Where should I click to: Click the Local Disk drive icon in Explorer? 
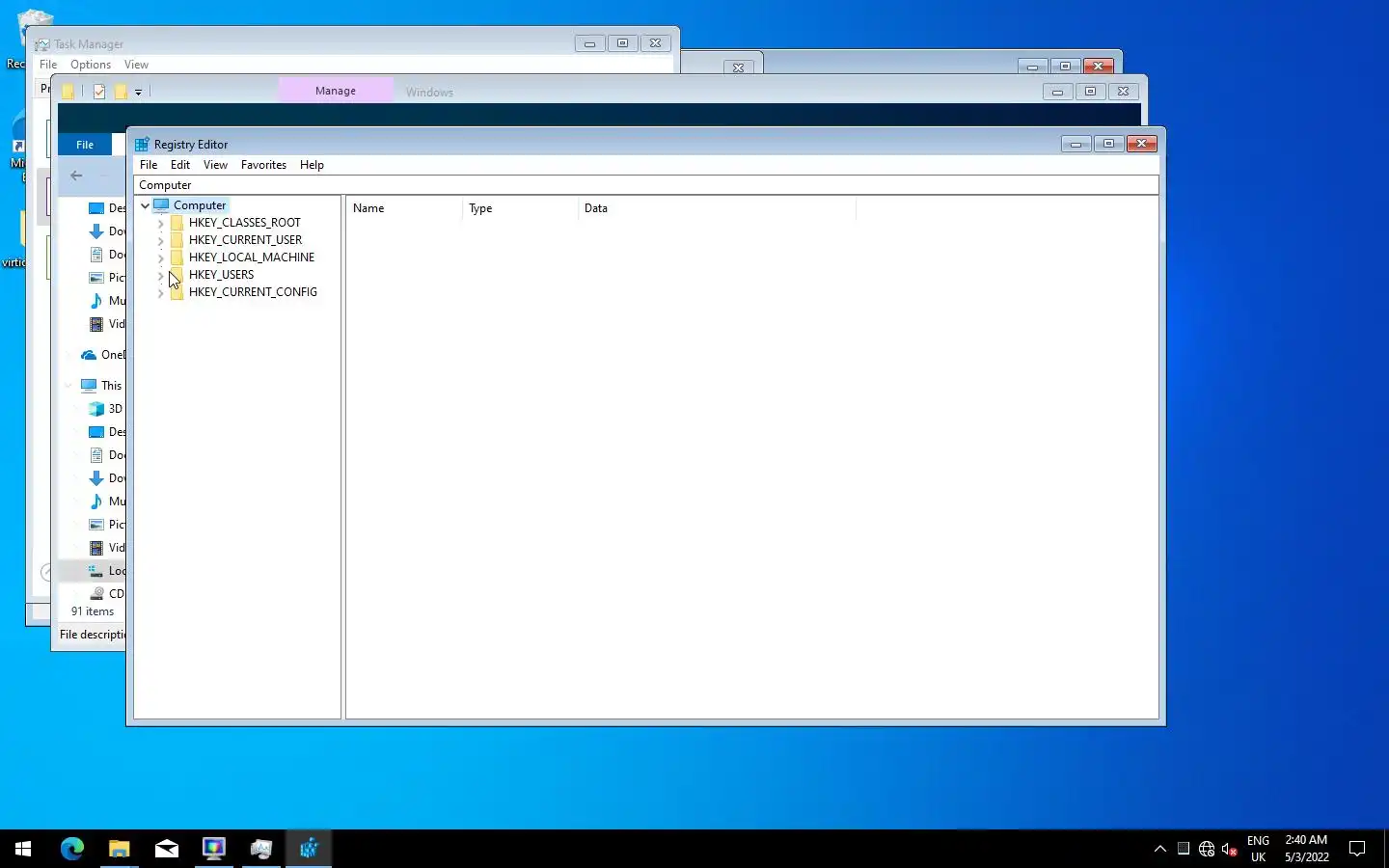coord(96,571)
